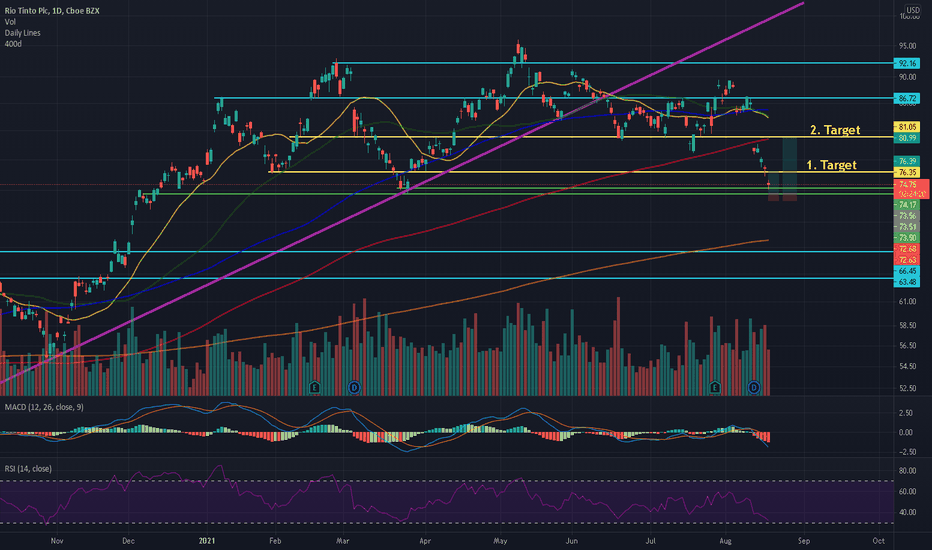Click the dividend D marker near March
This screenshot has width=932, height=550.
click(354, 388)
